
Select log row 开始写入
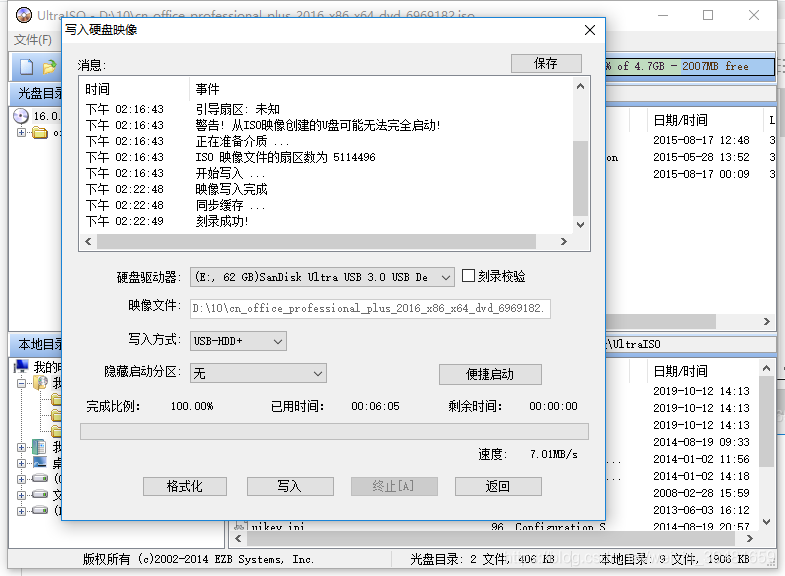point(230,174)
